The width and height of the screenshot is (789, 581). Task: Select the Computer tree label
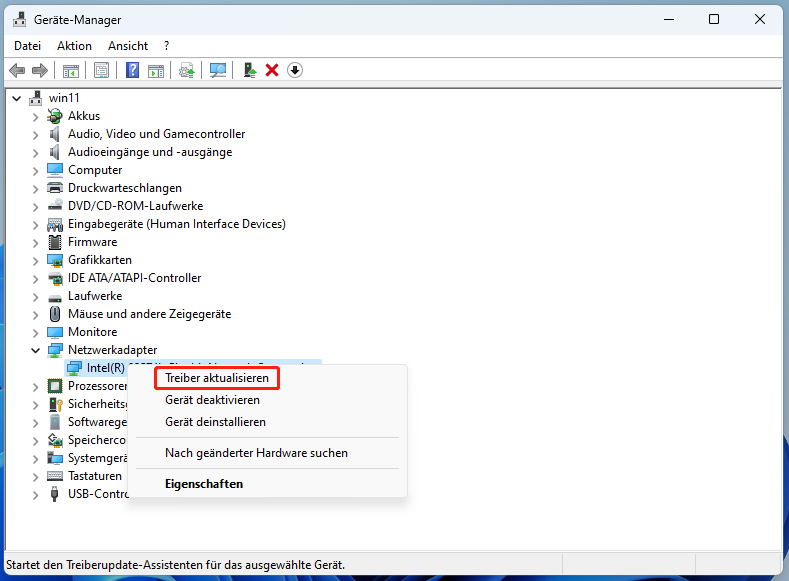[x=95, y=170]
